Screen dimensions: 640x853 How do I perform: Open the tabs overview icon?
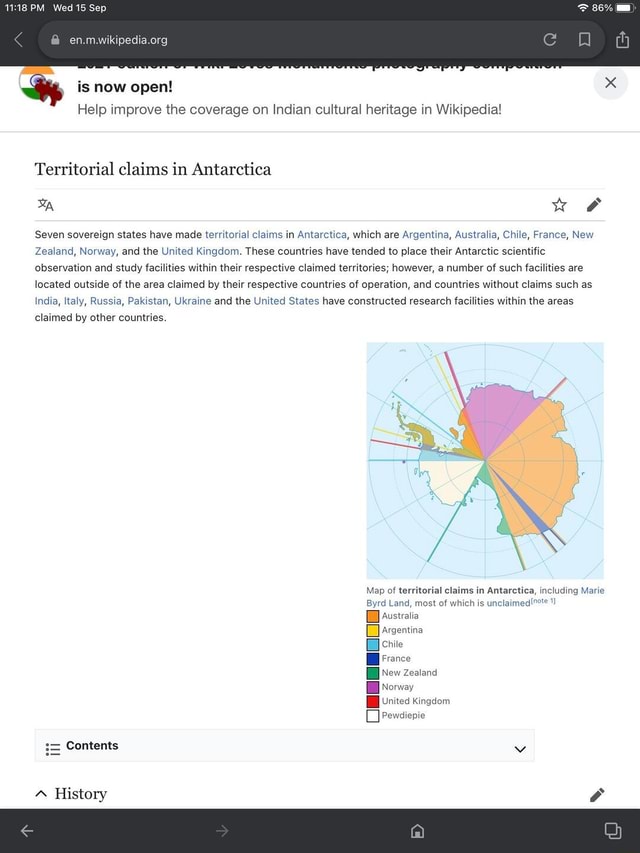pyautogui.click(x=612, y=831)
